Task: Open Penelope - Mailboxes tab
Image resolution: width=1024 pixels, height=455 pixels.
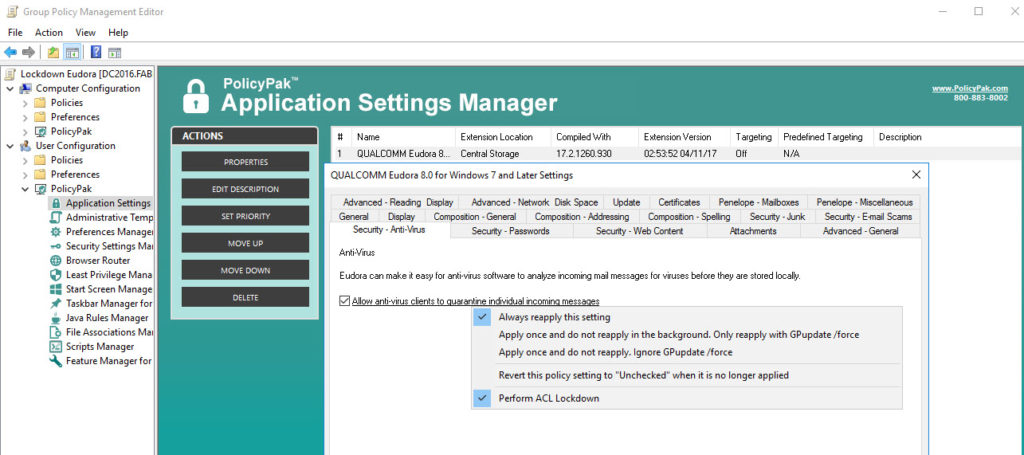Action: tap(758, 202)
